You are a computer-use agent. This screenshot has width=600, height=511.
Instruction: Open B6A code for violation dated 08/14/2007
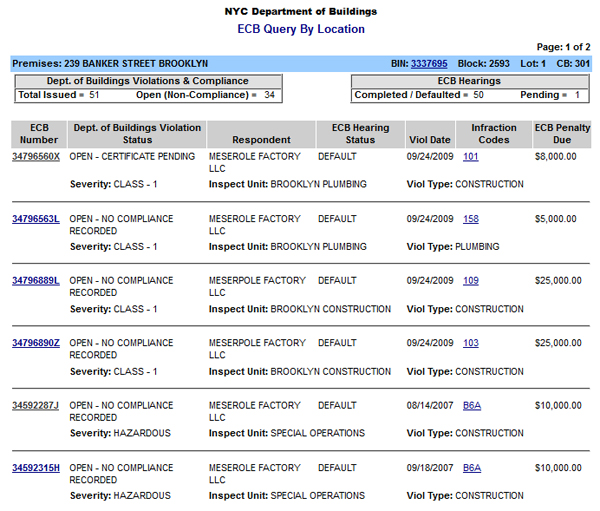point(472,406)
